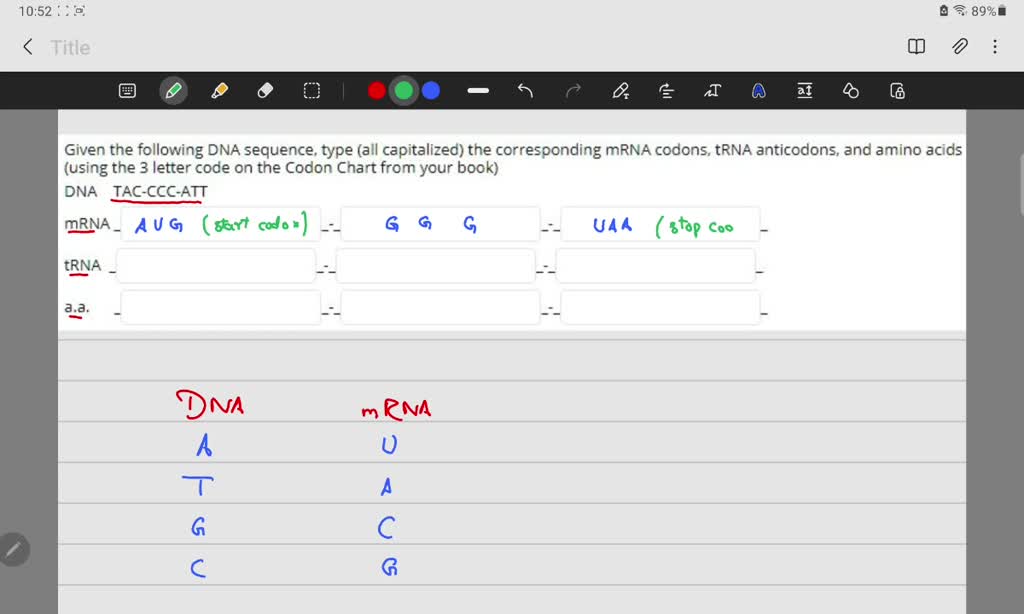Screen dimensions: 1024x614
Task: Activate the lasso selection tool
Action: 311,90
